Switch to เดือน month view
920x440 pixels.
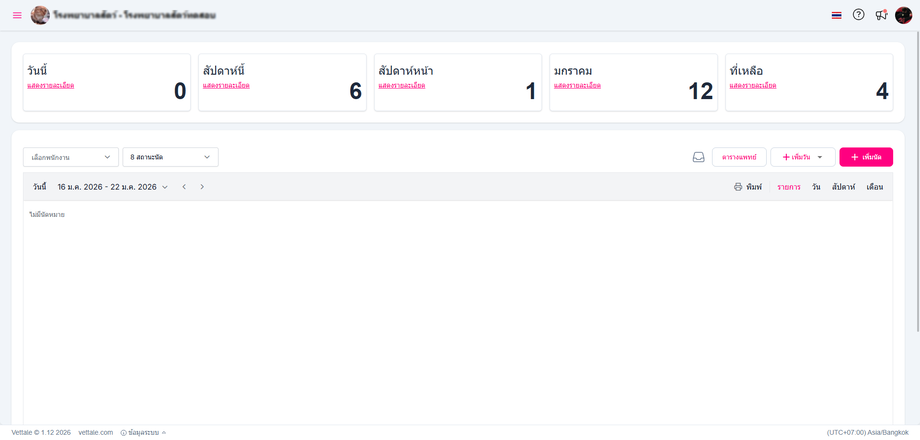875,187
